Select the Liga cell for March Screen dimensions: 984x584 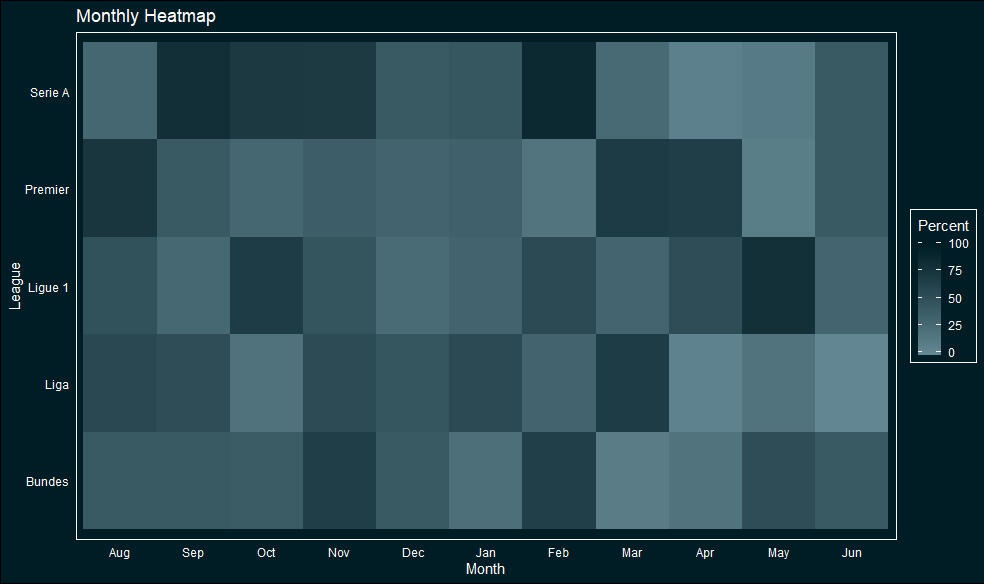(631, 383)
